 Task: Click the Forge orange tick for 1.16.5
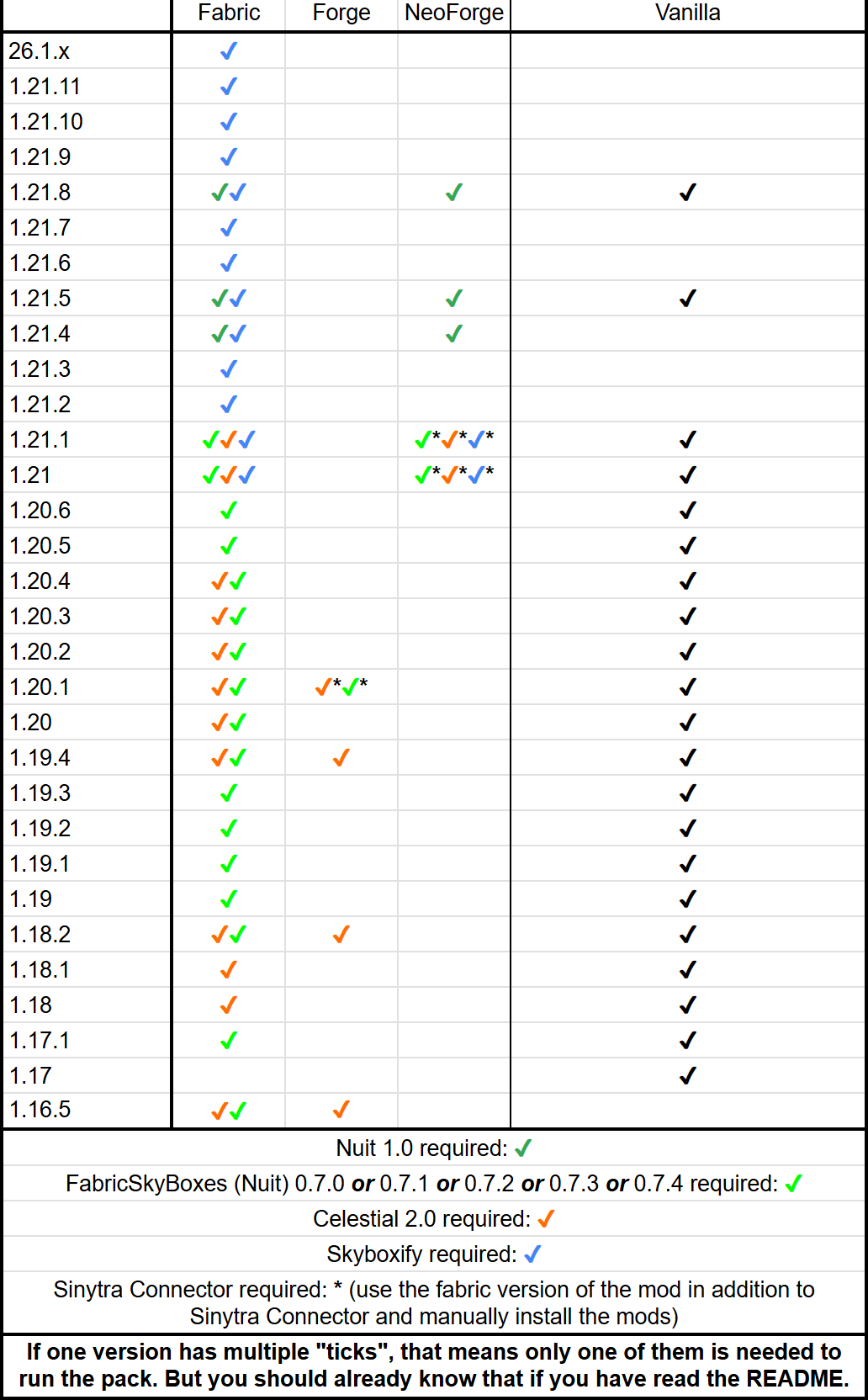click(341, 1110)
